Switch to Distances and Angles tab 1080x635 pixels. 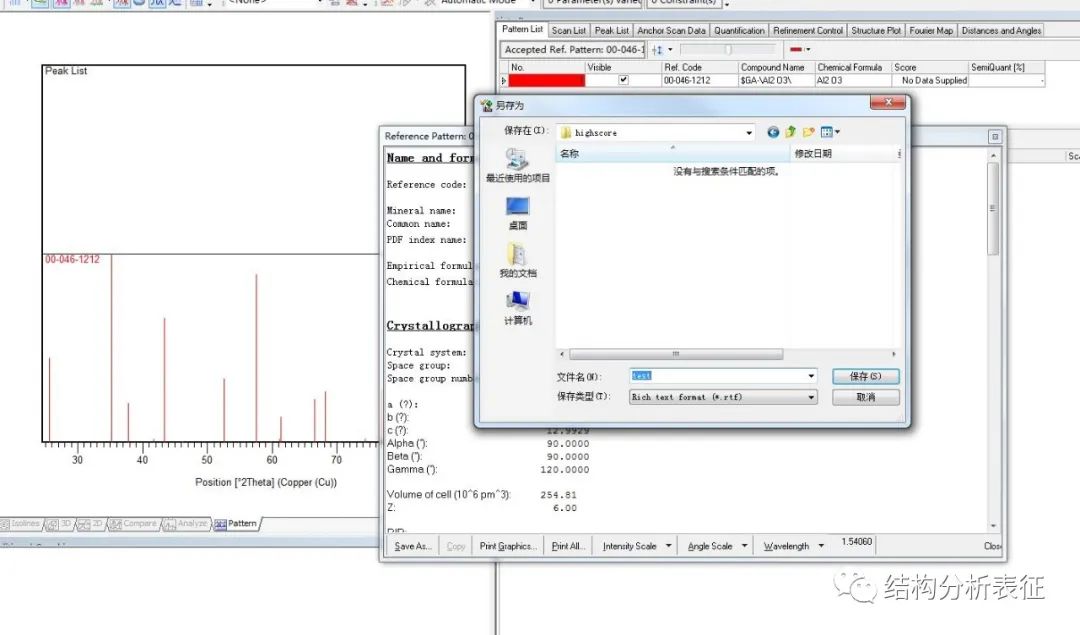pyautogui.click(x=1001, y=30)
